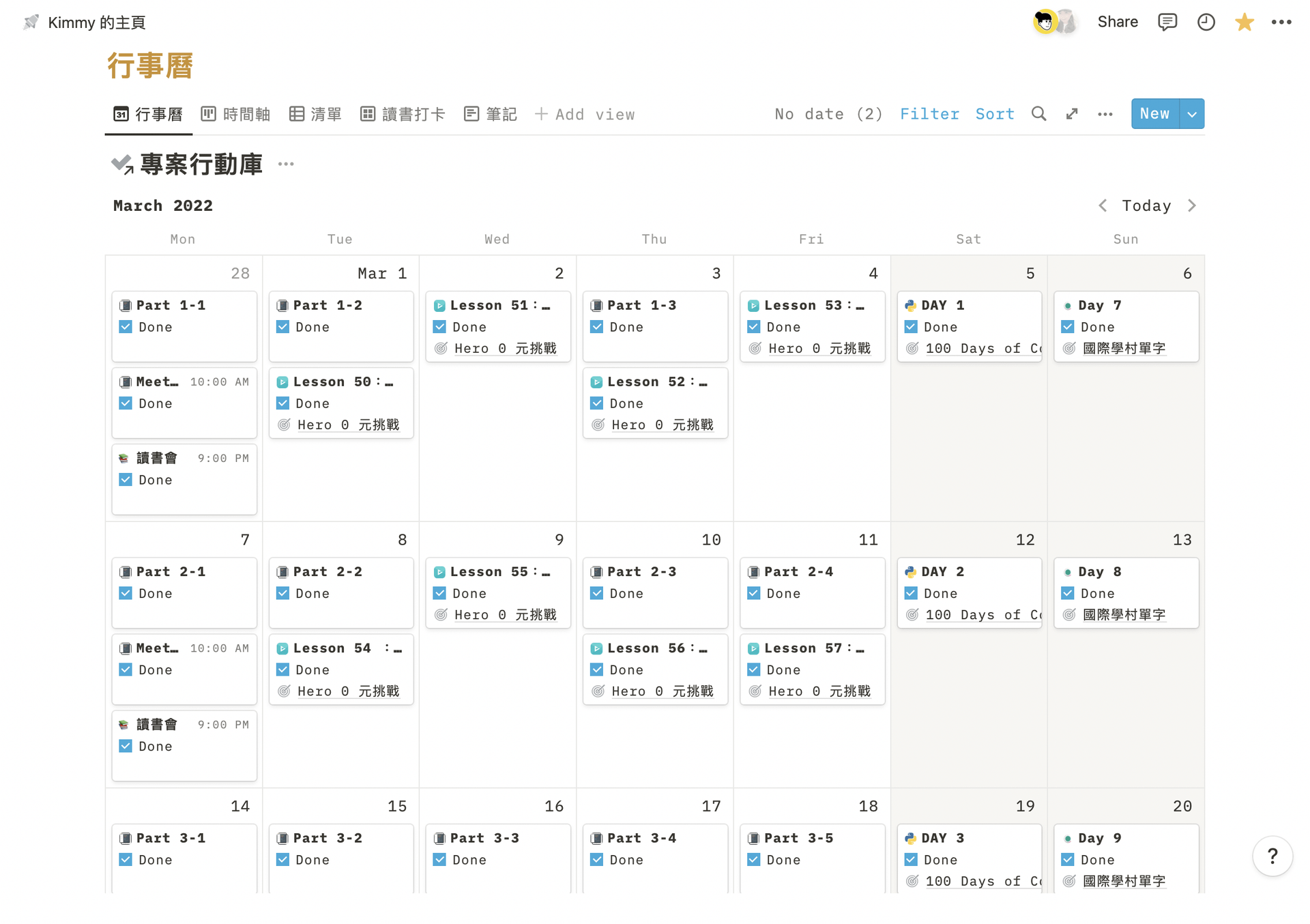Uncheck Done on the Part 1-1 card
This screenshot has height=924, width=1310.
[126, 327]
